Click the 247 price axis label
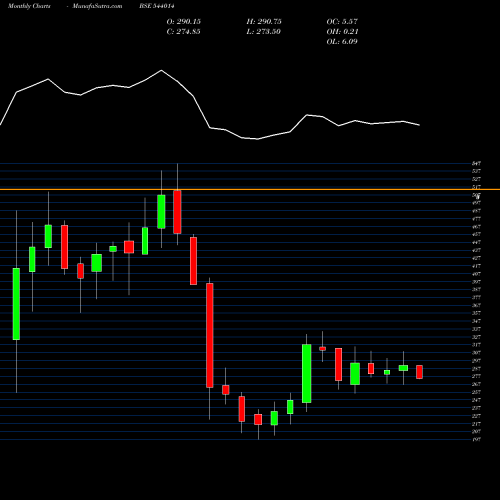The width and height of the screenshot is (500, 500). point(476,400)
